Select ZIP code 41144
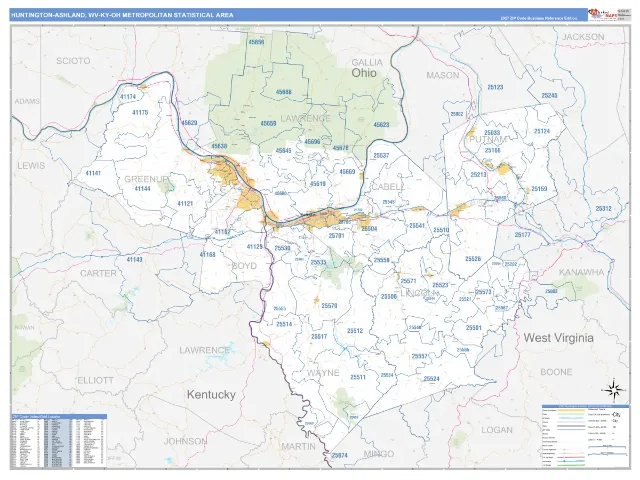The image size is (640, 480). [142, 189]
